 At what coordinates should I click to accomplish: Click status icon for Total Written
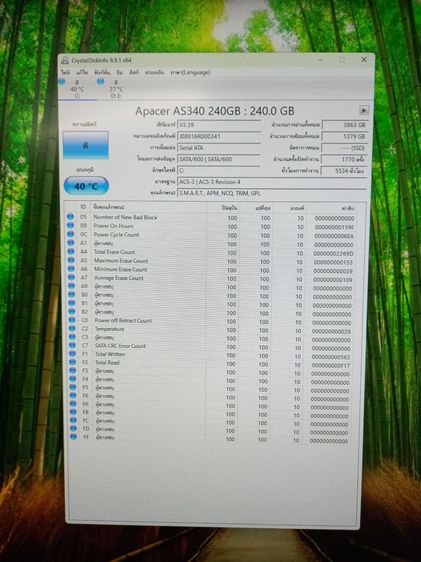coord(73,353)
